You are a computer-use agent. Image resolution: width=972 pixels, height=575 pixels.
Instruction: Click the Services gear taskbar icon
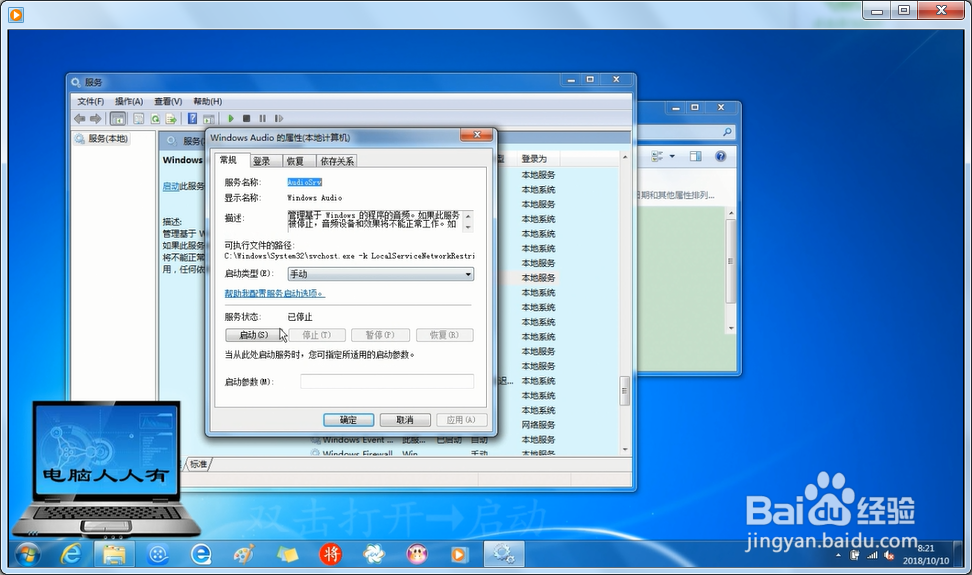pyautogui.click(x=504, y=554)
